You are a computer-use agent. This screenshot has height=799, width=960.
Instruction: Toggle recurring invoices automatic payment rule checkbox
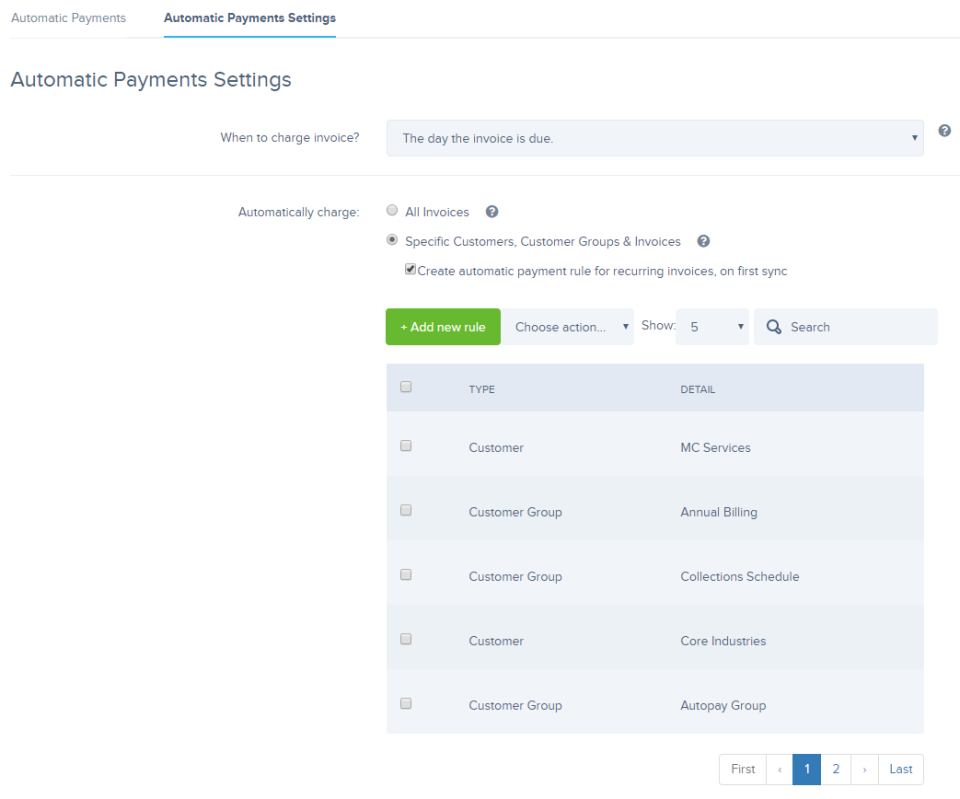pyautogui.click(x=411, y=269)
